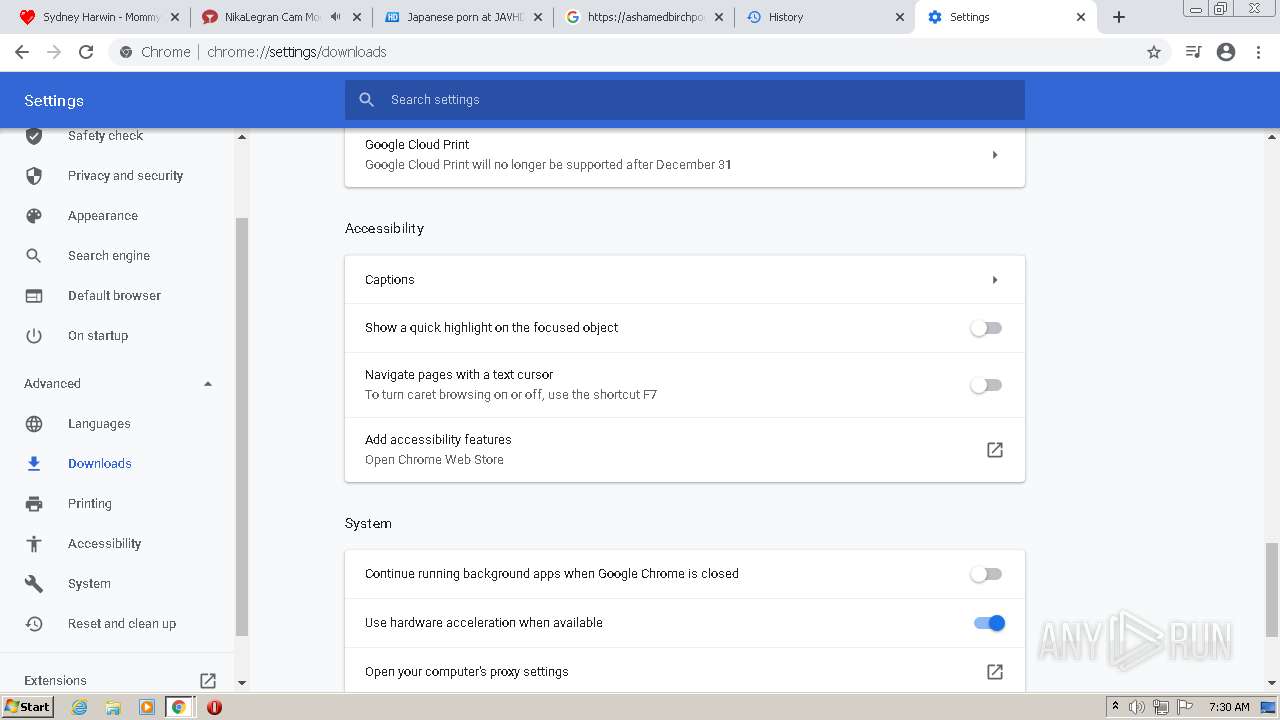This screenshot has height=720, width=1280.
Task: Toggle navigate pages with a text cursor
Action: click(986, 385)
